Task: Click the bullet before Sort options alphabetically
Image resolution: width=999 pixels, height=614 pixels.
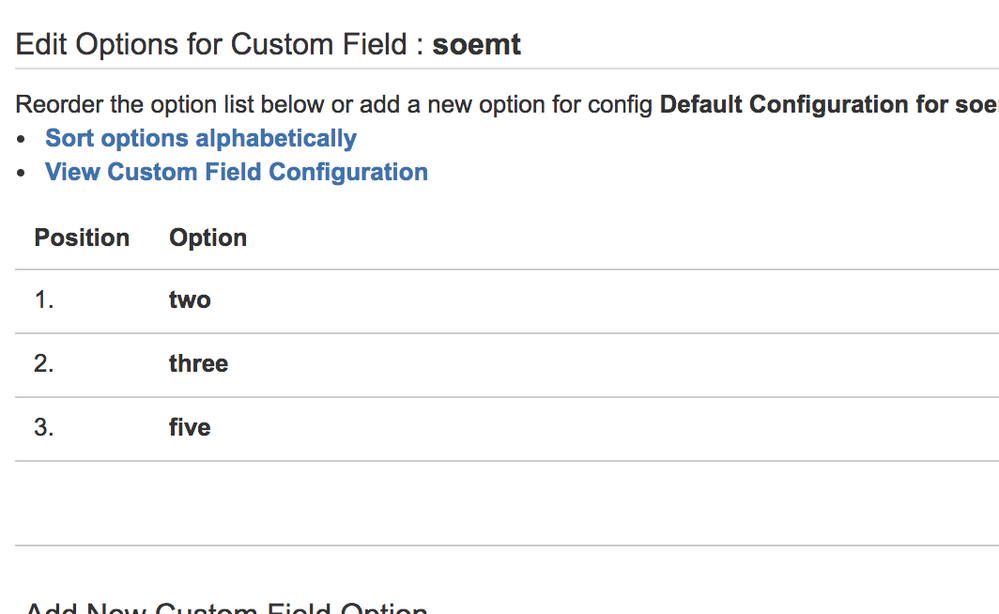Action: [x=22, y=139]
